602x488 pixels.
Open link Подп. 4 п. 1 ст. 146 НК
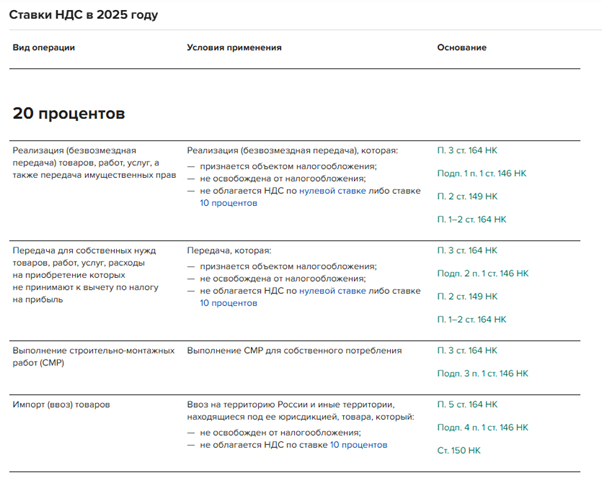tap(482, 427)
